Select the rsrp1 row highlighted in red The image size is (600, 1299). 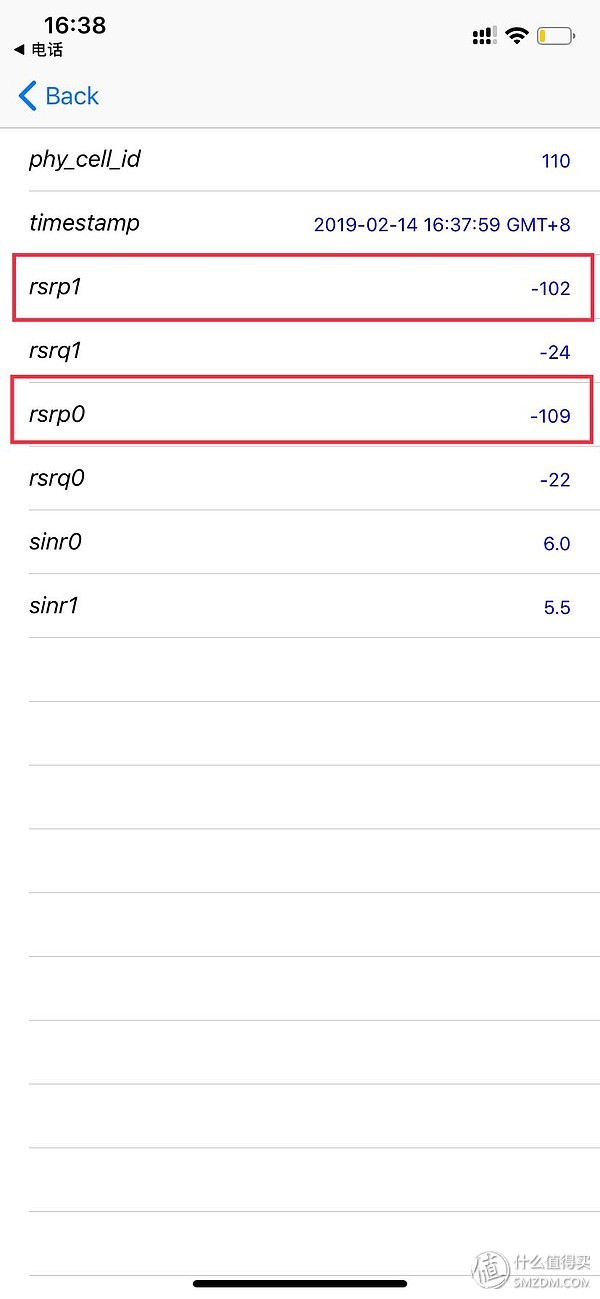pyautogui.click(x=300, y=288)
